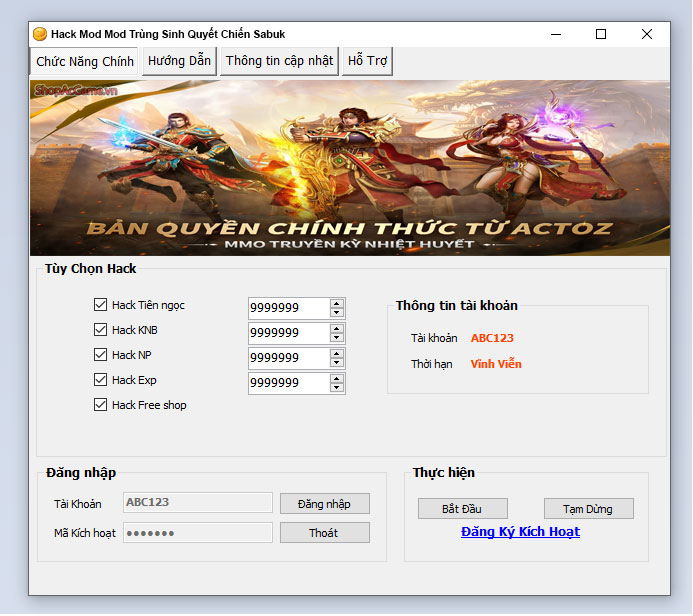Switch to the Chức Năng Chính tab
The height and width of the screenshot is (616, 693).
84,61
